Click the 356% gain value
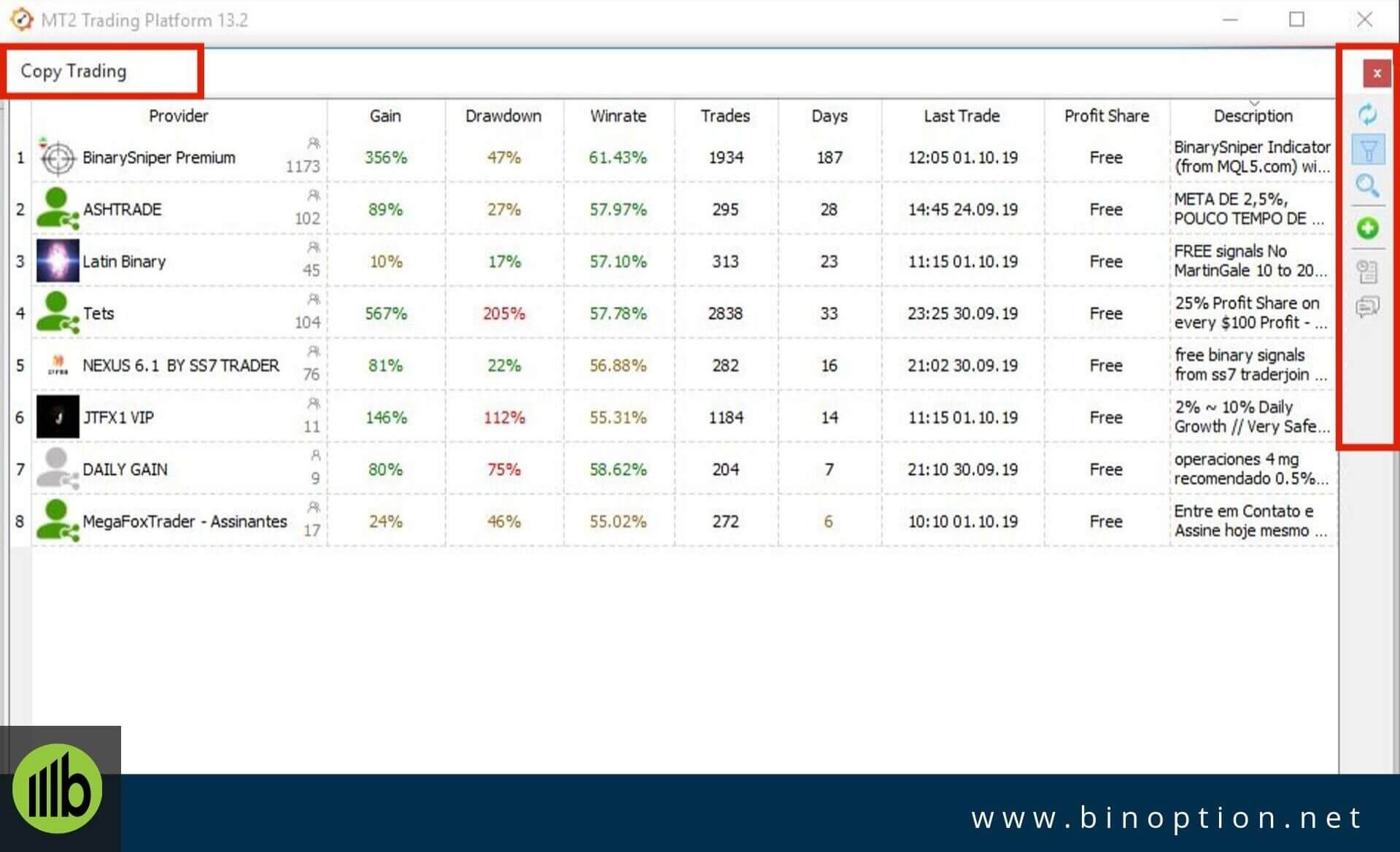Screen dimensions: 1400x852 tap(386, 157)
